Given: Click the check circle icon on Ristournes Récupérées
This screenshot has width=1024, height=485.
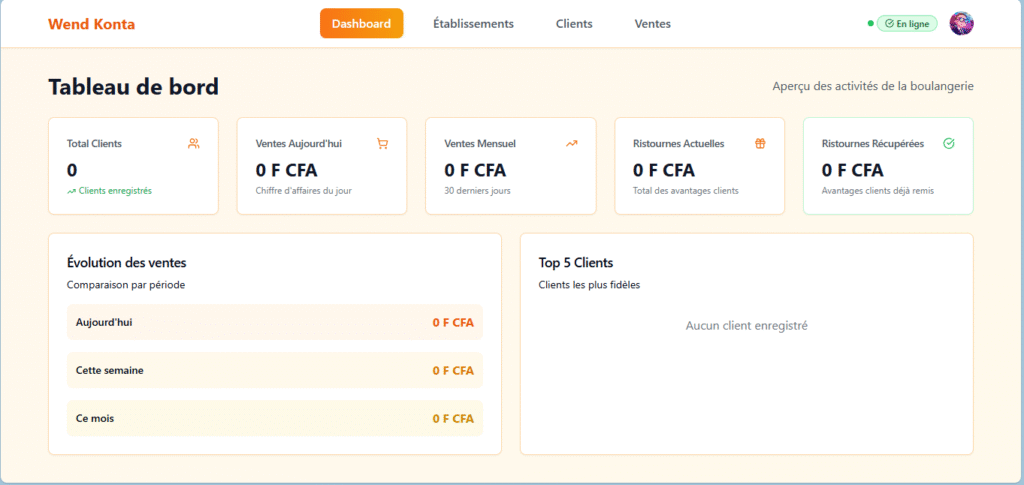Looking at the screenshot, I should (x=949, y=143).
